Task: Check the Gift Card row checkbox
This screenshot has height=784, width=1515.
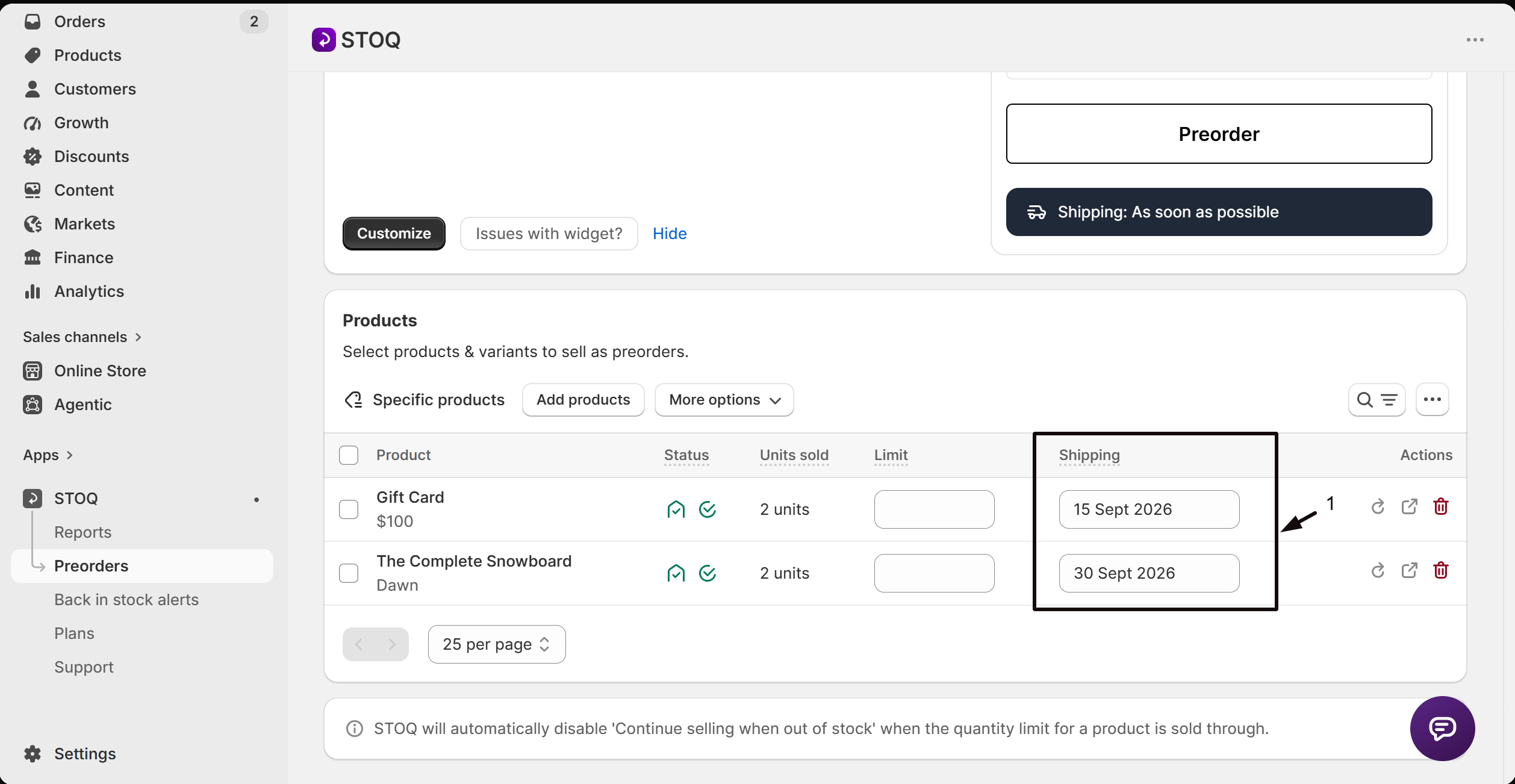Action: (x=349, y=509)
